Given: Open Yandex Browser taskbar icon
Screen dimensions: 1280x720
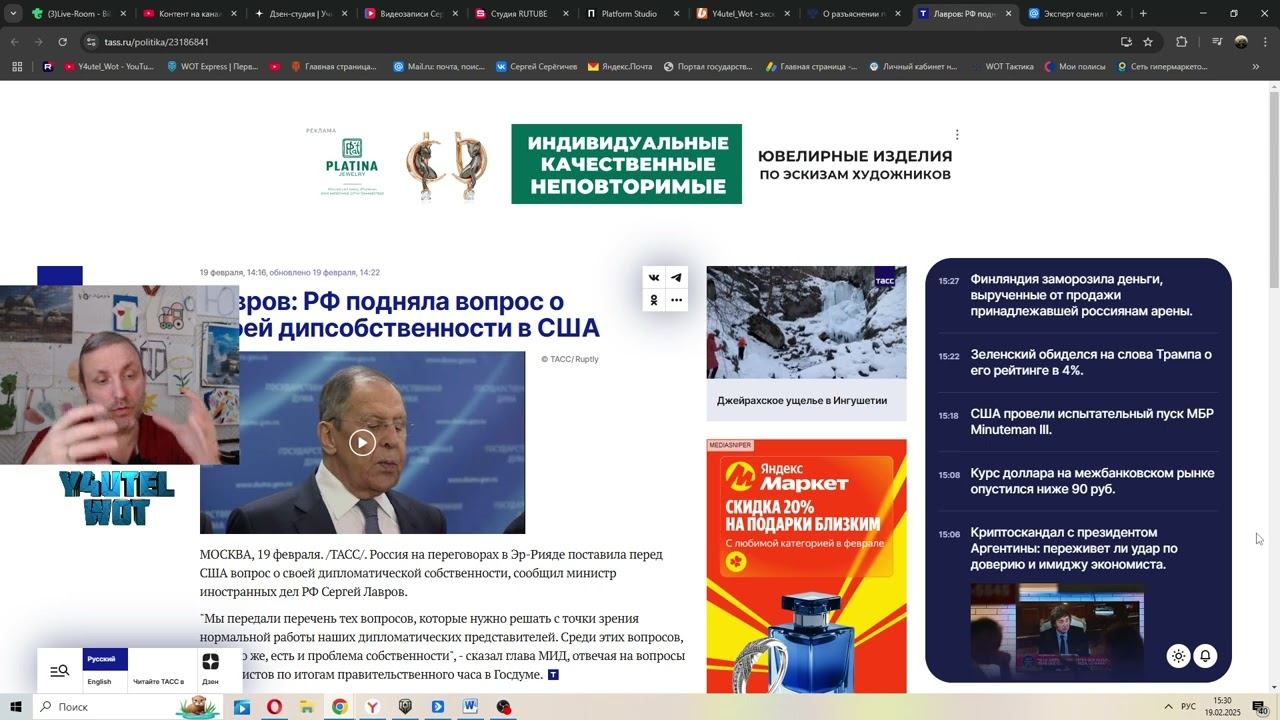Looking at the screenshot, I should coord(372,707).
